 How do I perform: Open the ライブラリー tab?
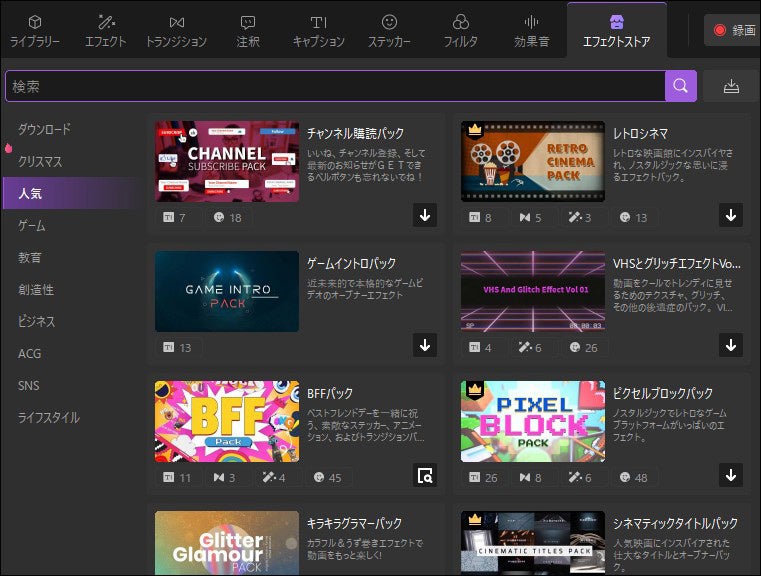coord(35,31)
